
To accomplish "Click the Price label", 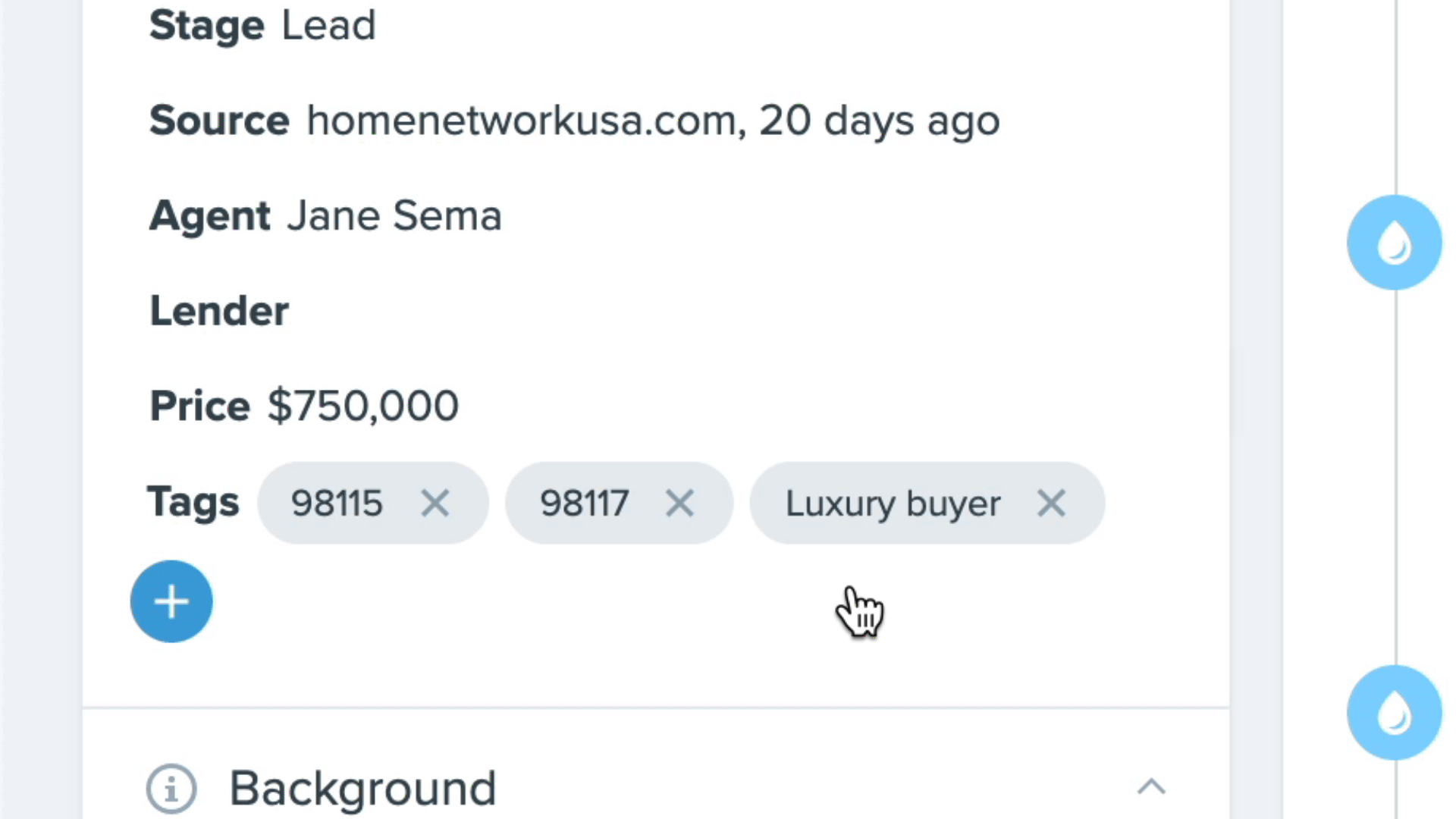I will [x=200, y=406].
